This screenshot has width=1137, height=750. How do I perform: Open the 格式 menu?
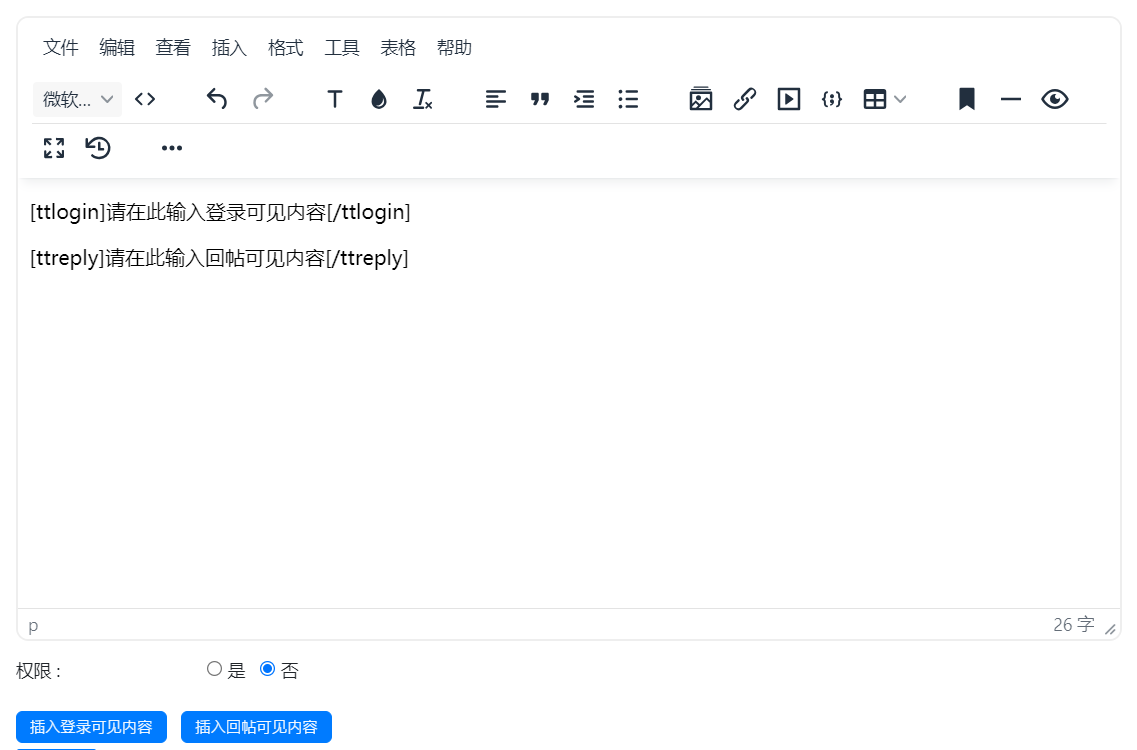click(286, 48)
